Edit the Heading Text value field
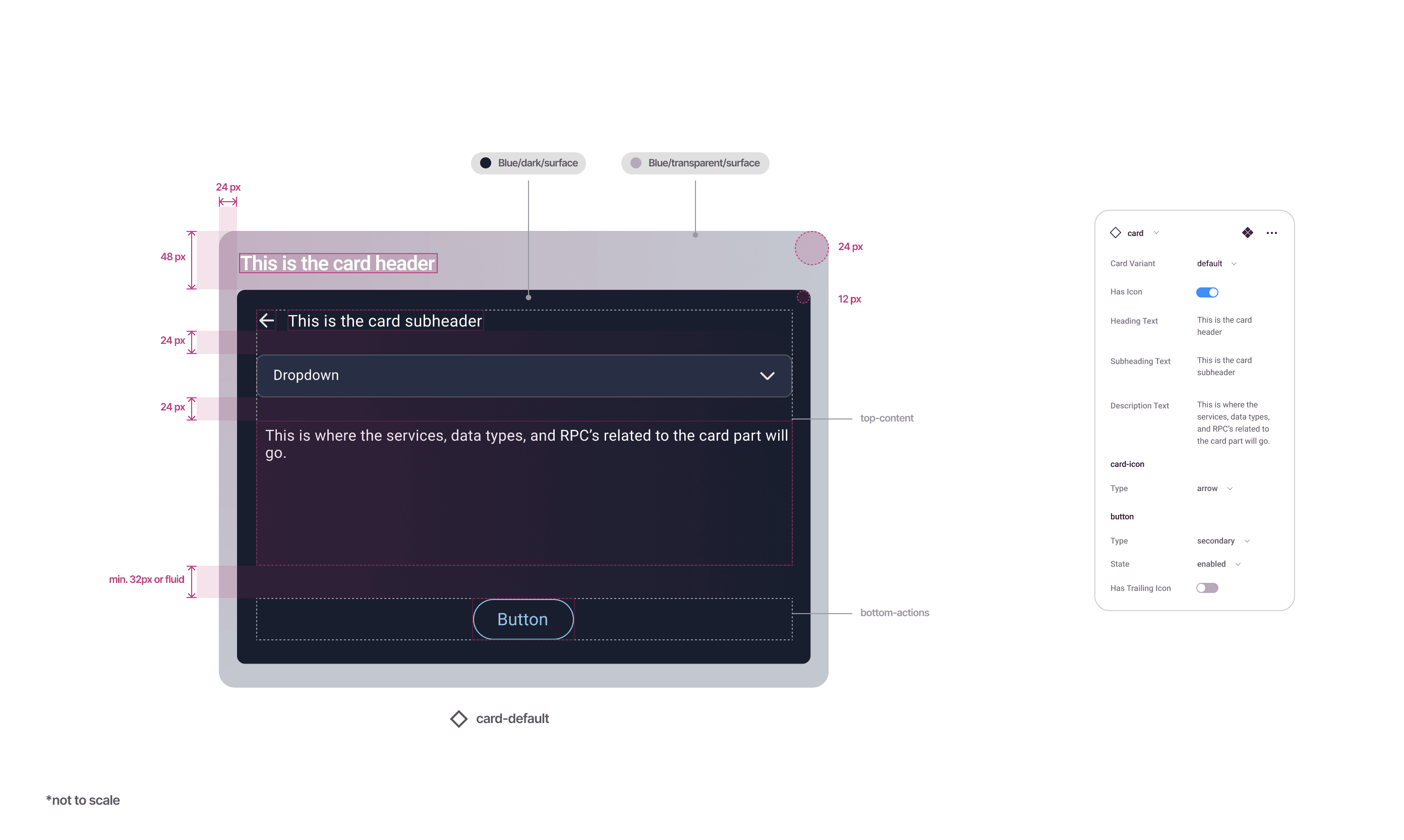The image size is (1404, 840). [x=1224, y=326]
